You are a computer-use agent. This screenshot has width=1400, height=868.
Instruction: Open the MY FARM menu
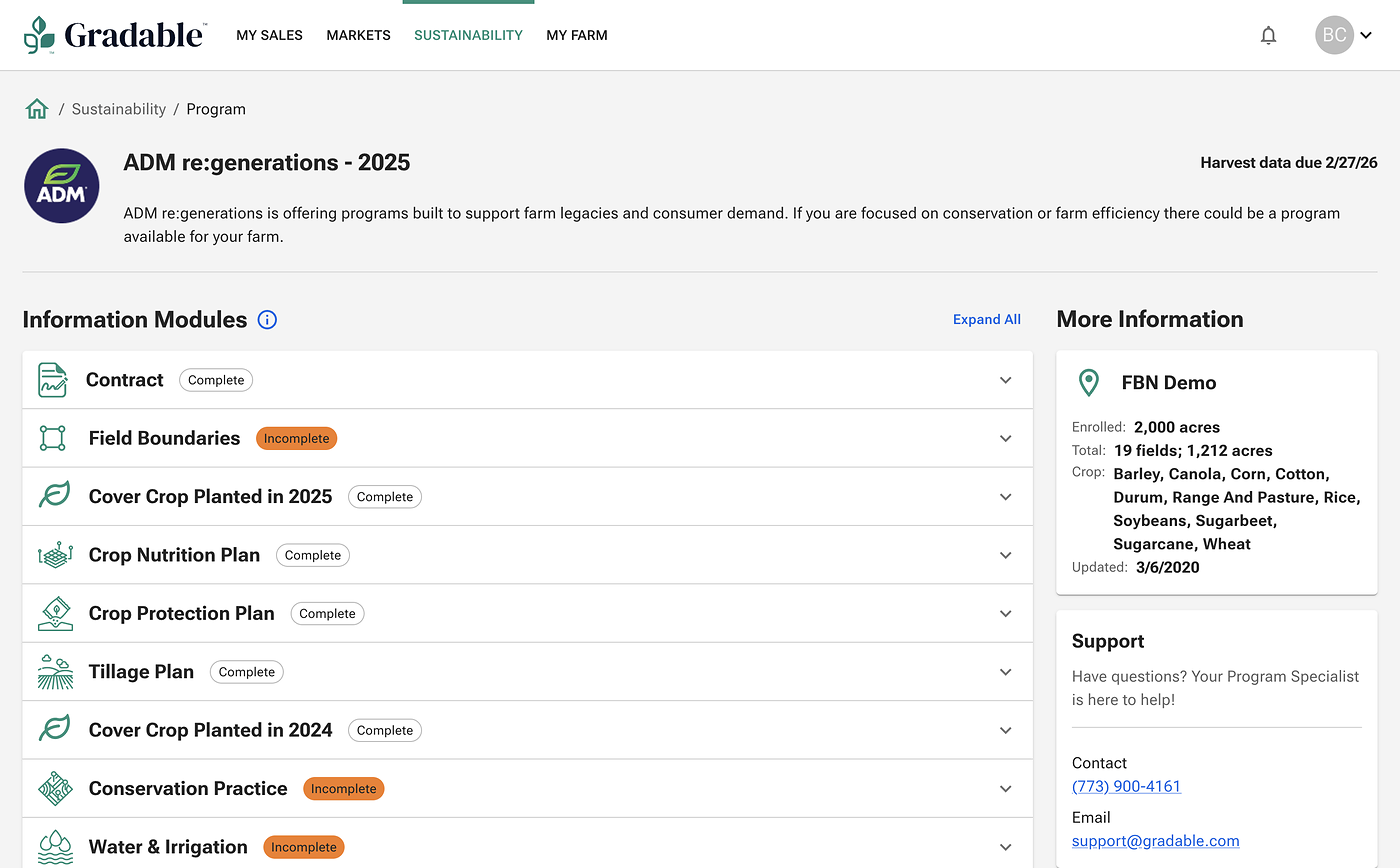(577, 35)
